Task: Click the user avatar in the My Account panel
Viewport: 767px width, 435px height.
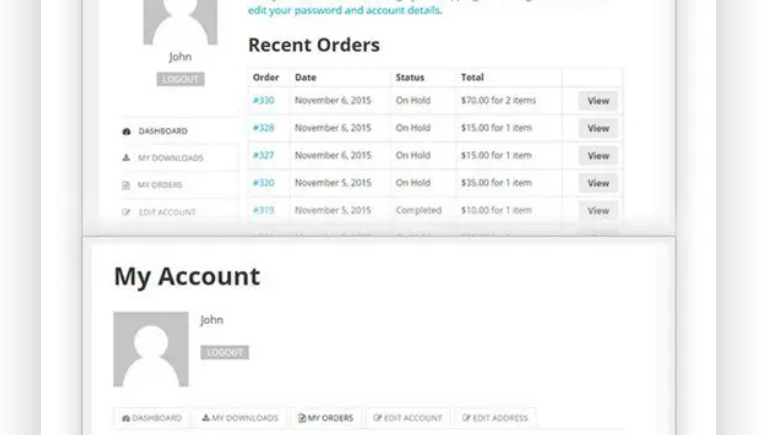Action: 150,349
